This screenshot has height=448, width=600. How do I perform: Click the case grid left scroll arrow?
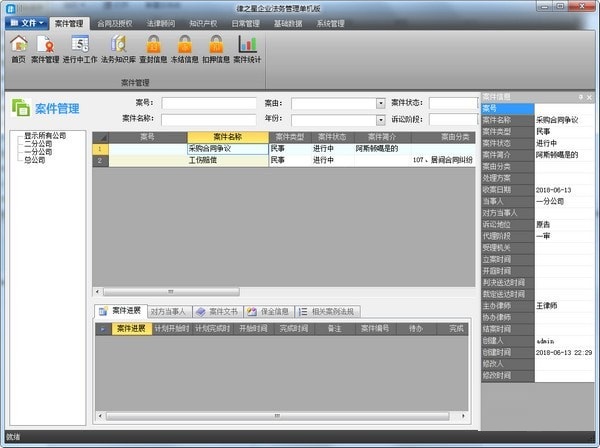pyautogui.click(x=98, y=292)
